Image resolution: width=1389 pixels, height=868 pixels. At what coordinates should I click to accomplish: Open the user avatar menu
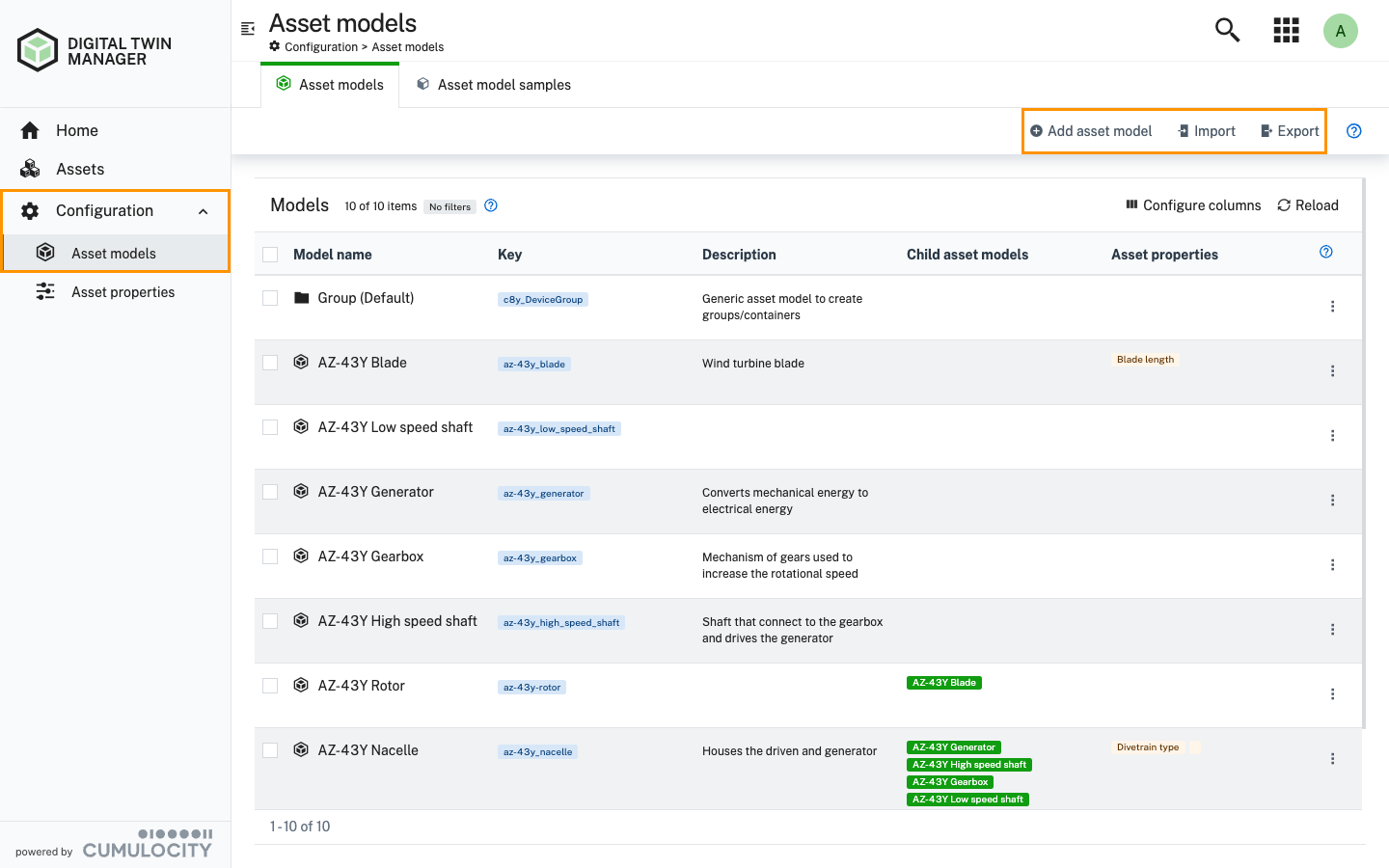tap(1340, 30)
